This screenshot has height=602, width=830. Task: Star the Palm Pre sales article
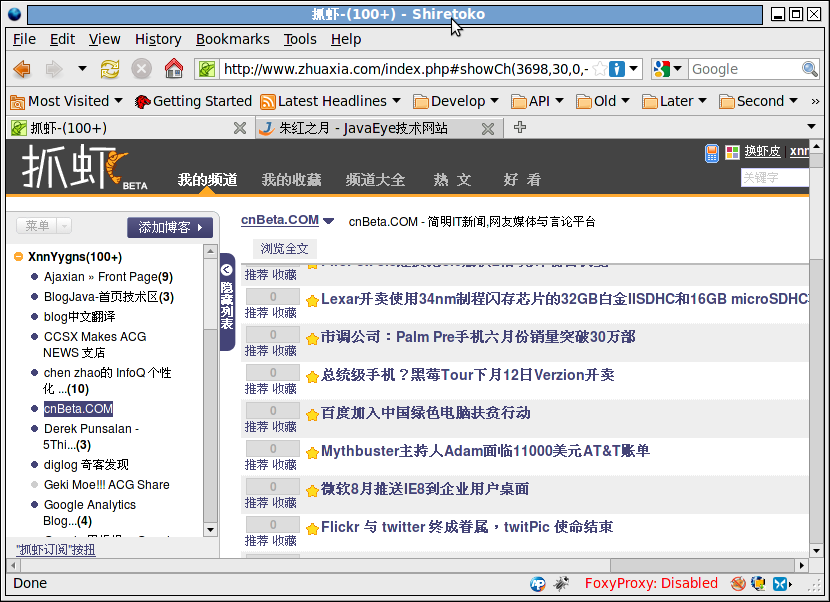[312, 339]
